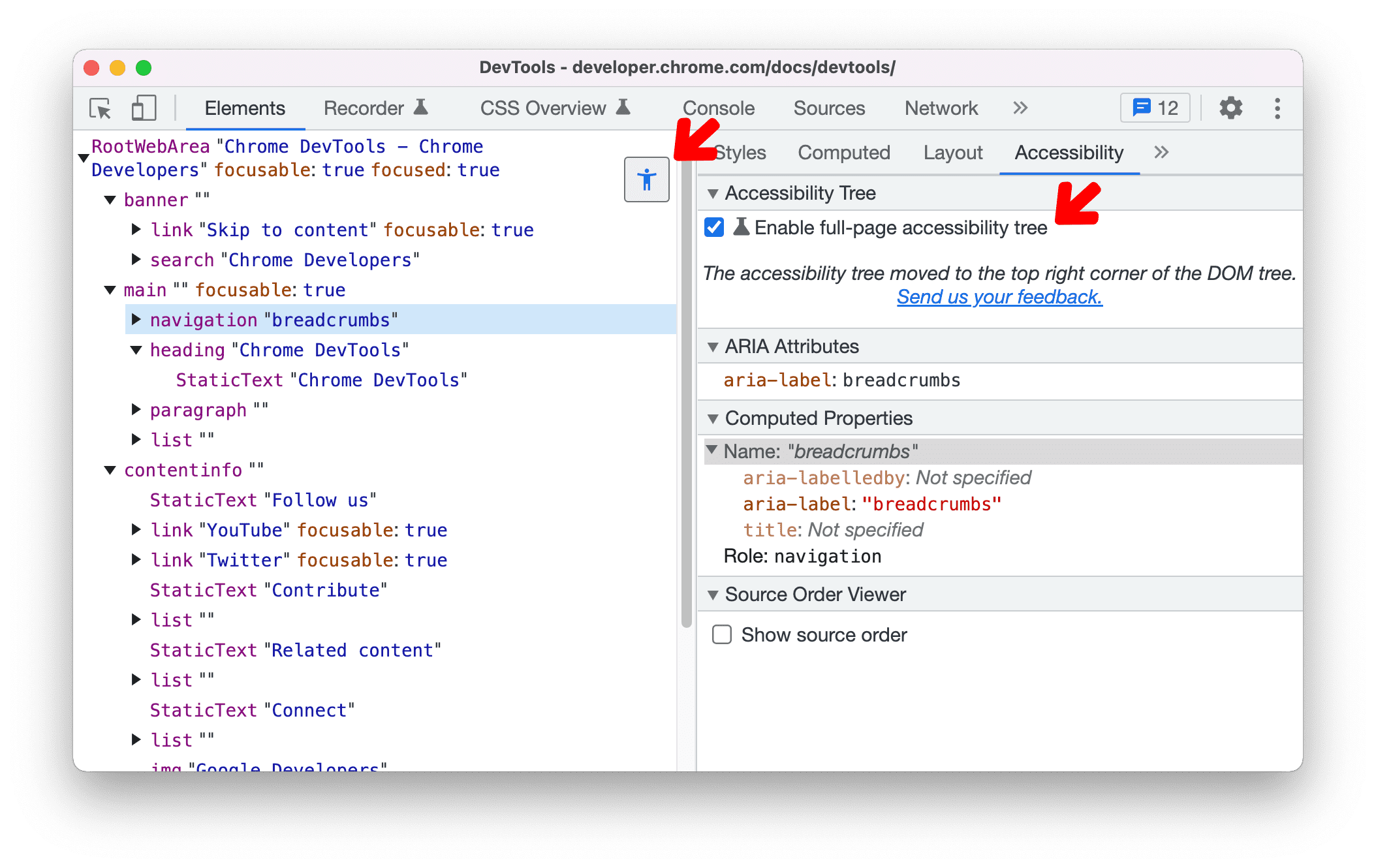This screenshot has height=868, width=1376.
Task: Select the Elements tab
Action: (244, 108)
